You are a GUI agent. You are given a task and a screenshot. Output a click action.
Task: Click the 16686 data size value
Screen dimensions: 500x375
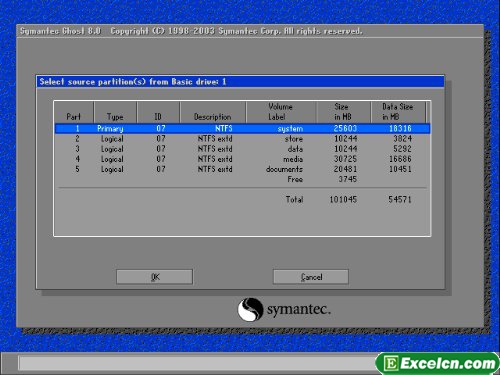[400, 159]
